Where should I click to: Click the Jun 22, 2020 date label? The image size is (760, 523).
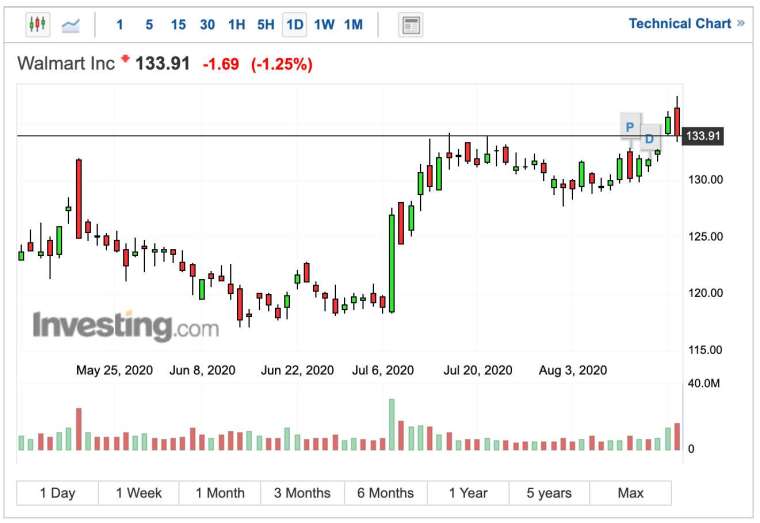point(298,370)
